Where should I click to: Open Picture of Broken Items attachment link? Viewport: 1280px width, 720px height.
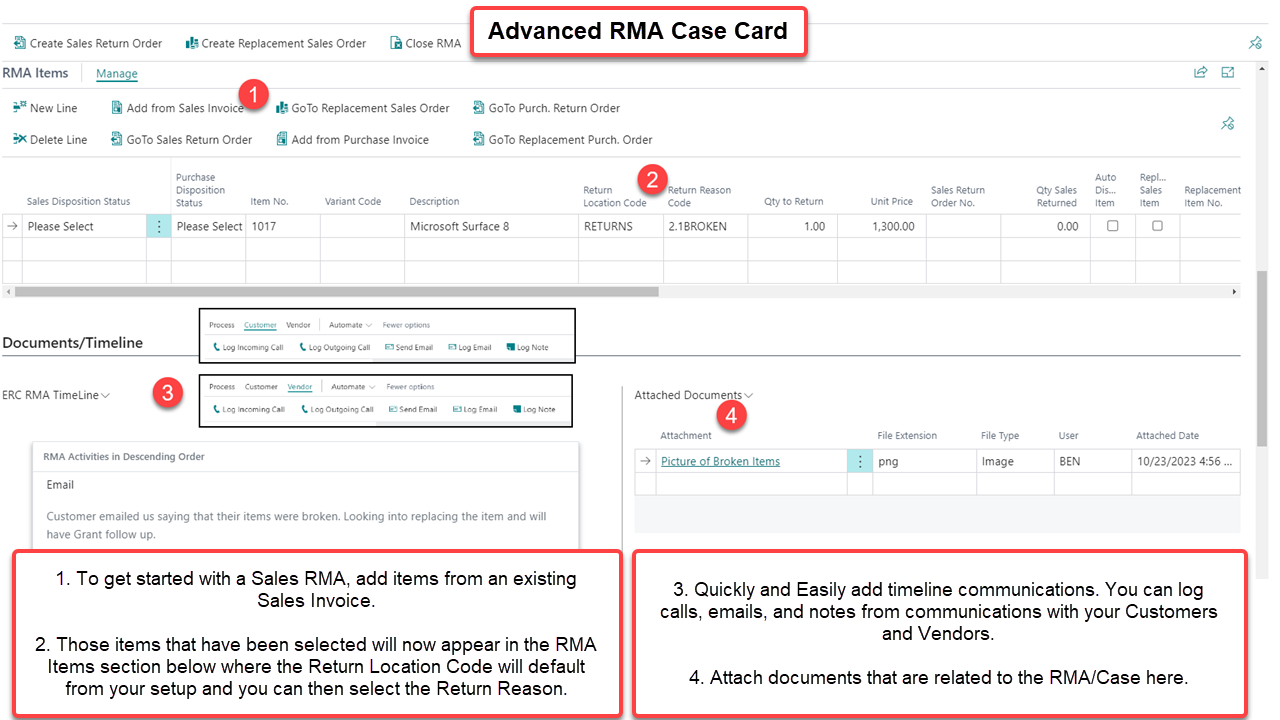click(x=720, y=461)
